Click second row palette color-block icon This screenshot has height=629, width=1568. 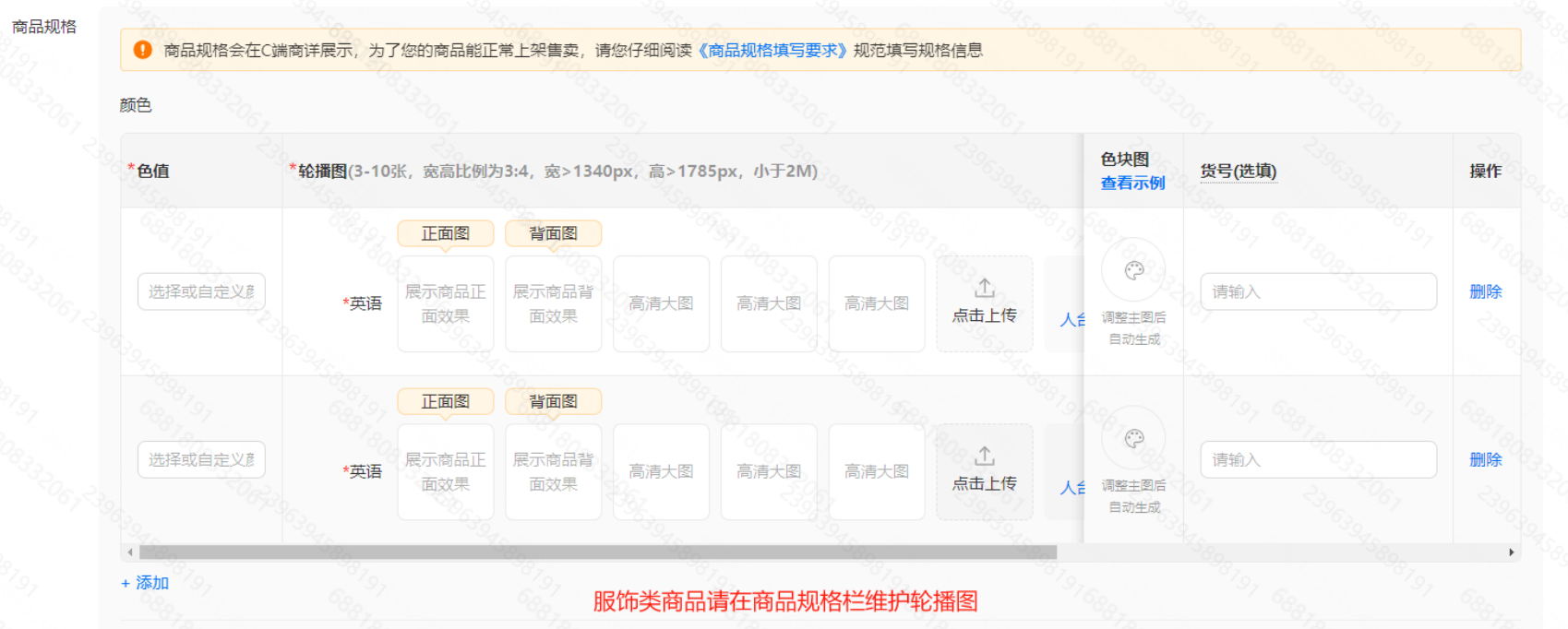coord(1134,438)
